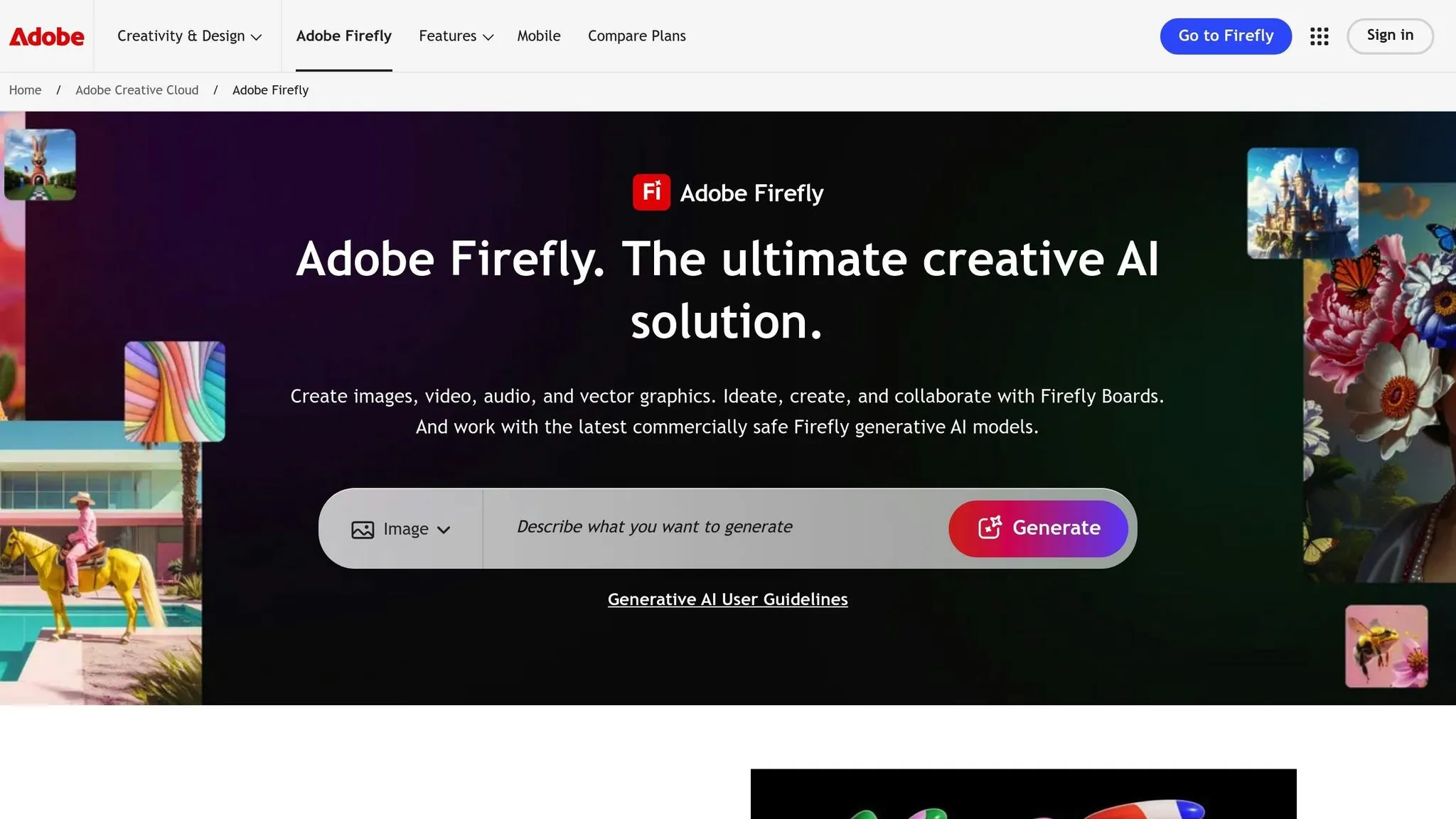
Task: Click the image type picture icon
Action: pyautogui.click(x=363, y=530)
